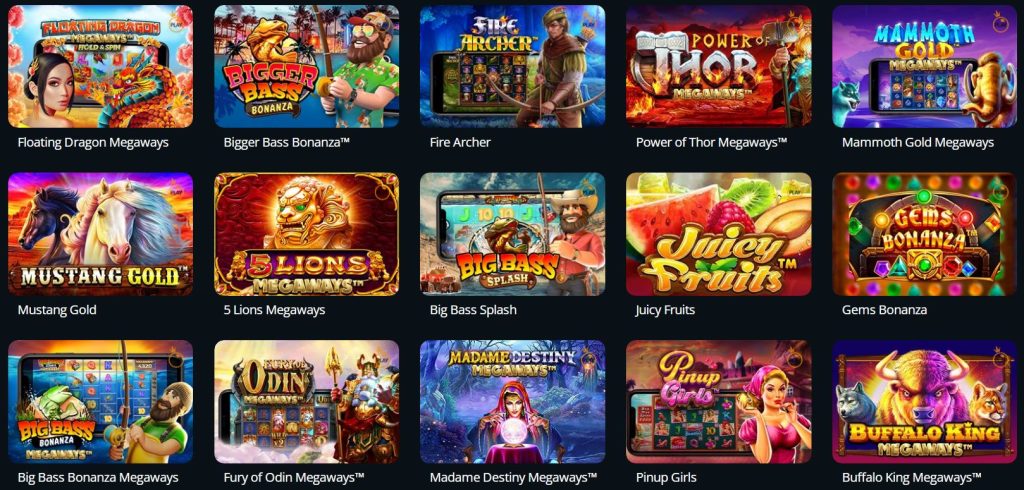Select Fury of Odin Megaways image
This screenshot has width=1024, height=490.
point(306,402)
